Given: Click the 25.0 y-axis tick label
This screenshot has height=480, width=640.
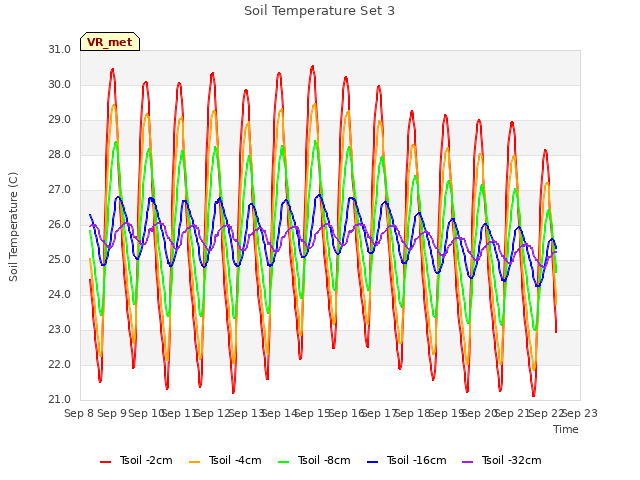Looking at the screenshot, I should (60, 260).
